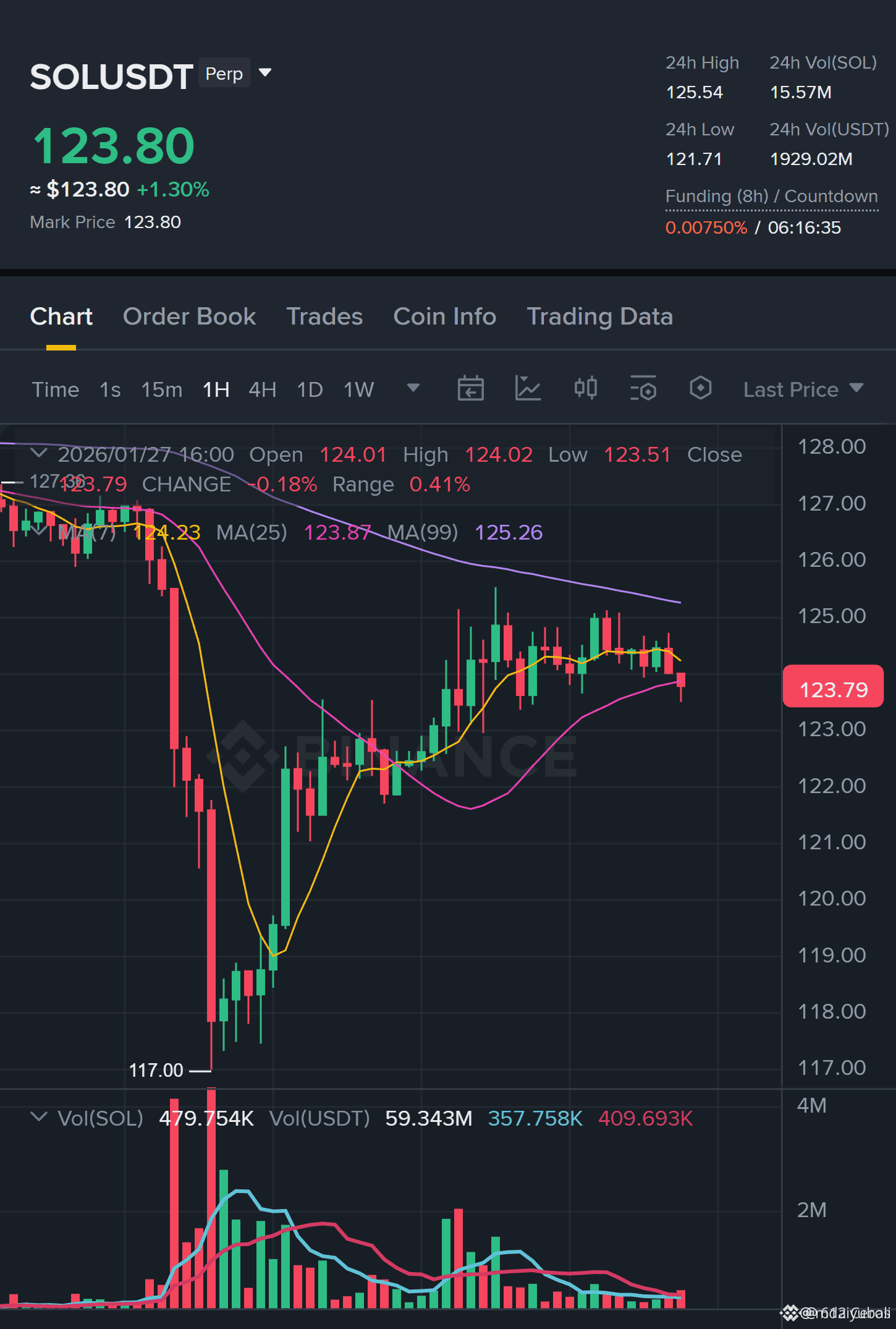The height and width of the screenshot is (1329, 896).
Task: Collapse the Vol(SOL) volume legend
Action: tap(40, 1118)
